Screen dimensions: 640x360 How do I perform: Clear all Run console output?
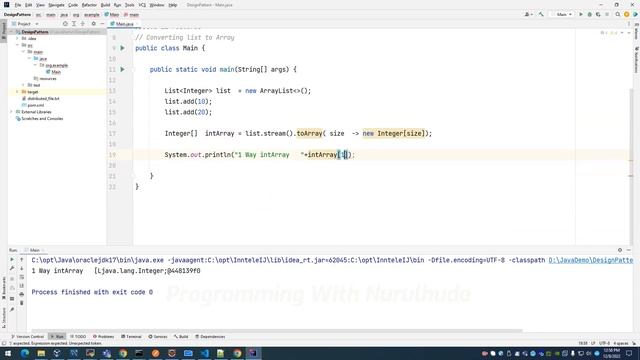tap(22, 303)
